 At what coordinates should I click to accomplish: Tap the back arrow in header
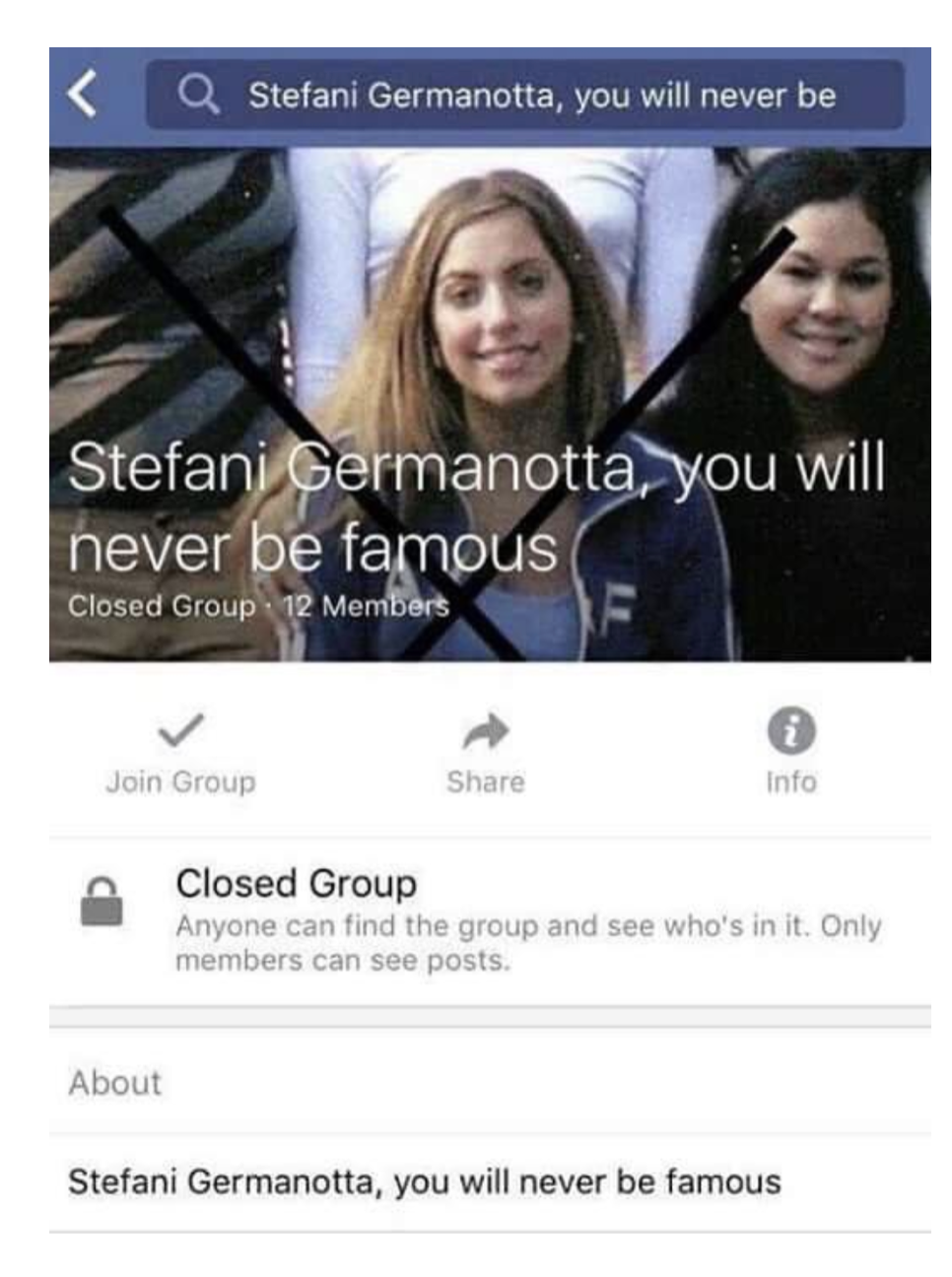[83, 95]
